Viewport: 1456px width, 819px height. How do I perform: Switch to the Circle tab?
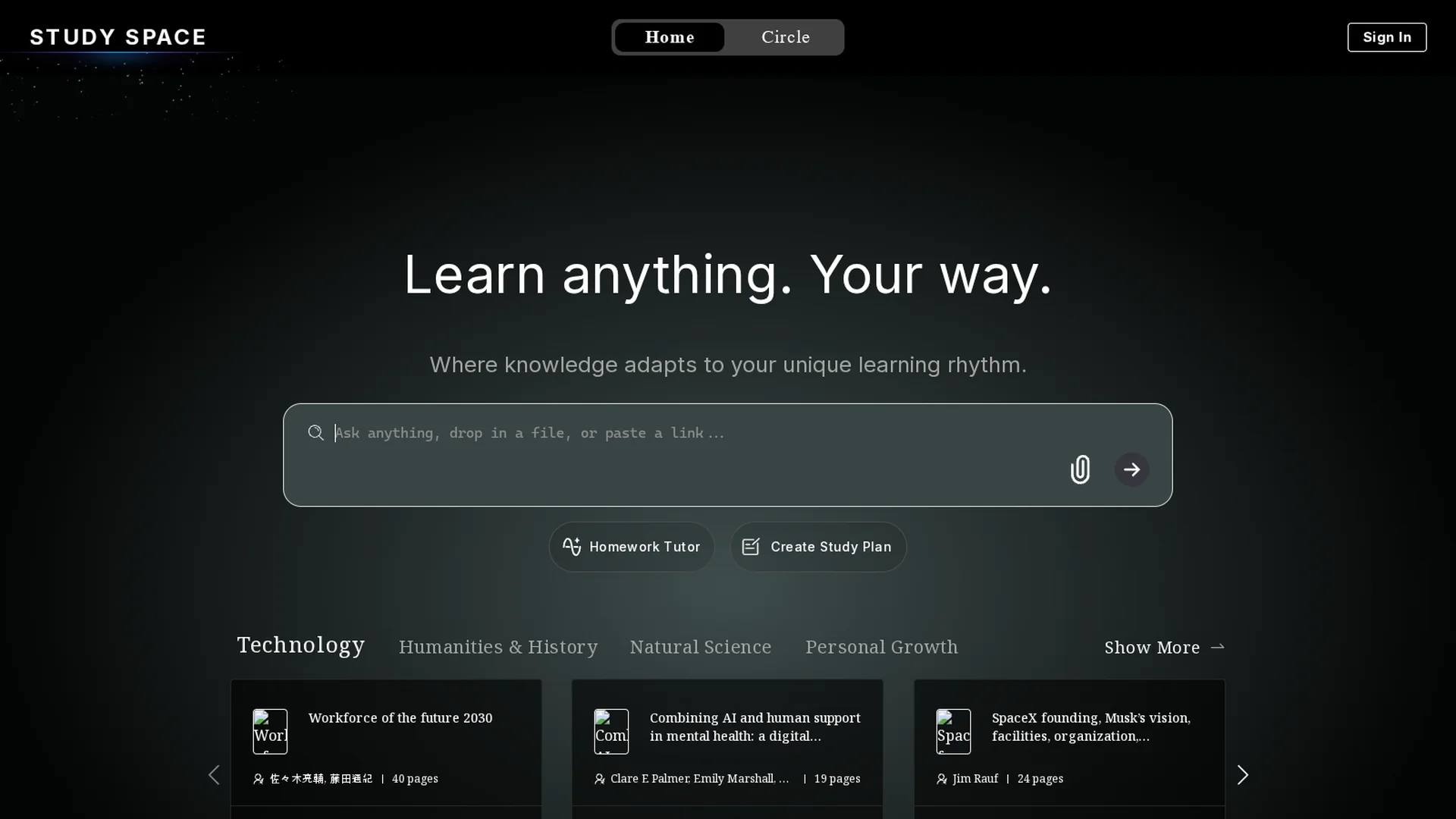(x=786, y=37)
